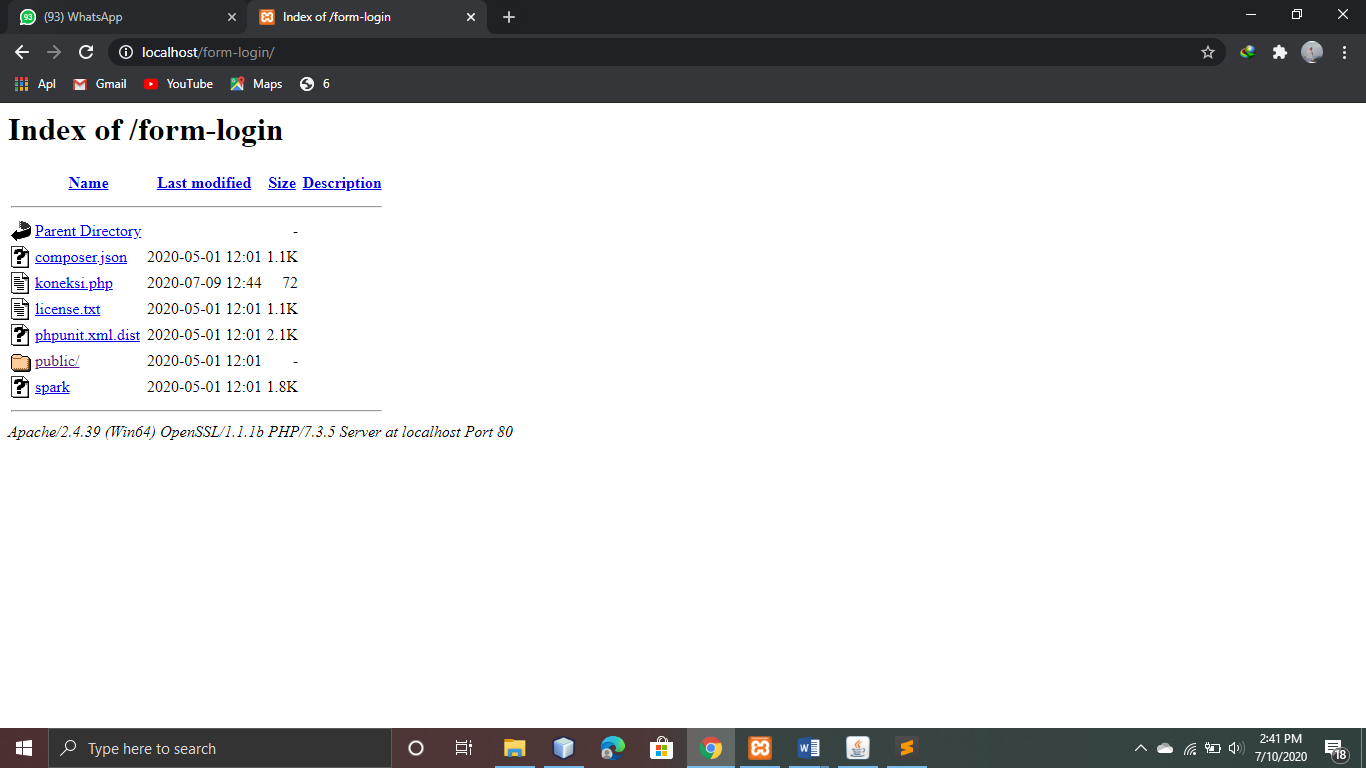
Task: Click the unknown file icon beside phpunit.xml.dist
Action: coord(21,335)
